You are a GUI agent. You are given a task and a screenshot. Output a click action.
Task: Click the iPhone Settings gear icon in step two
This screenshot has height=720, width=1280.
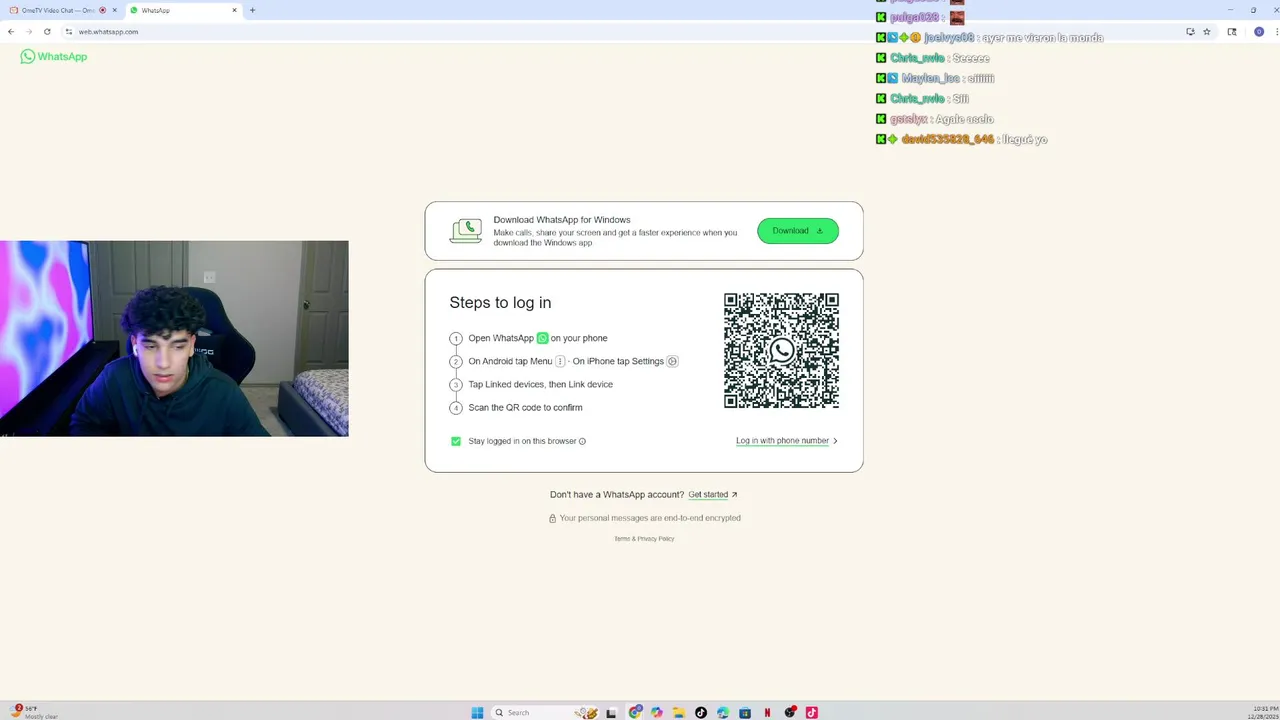pos(672,361)
